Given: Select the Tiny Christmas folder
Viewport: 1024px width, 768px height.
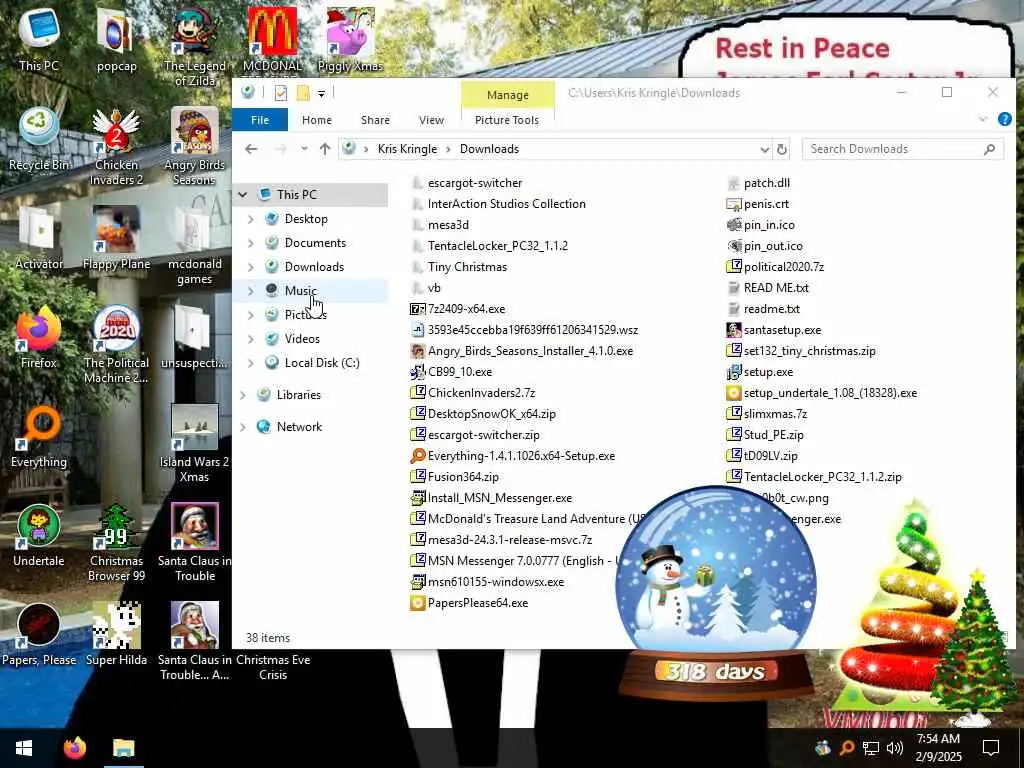Looking at the screenshot, I should pyautogui.click(x=467, y=266).
